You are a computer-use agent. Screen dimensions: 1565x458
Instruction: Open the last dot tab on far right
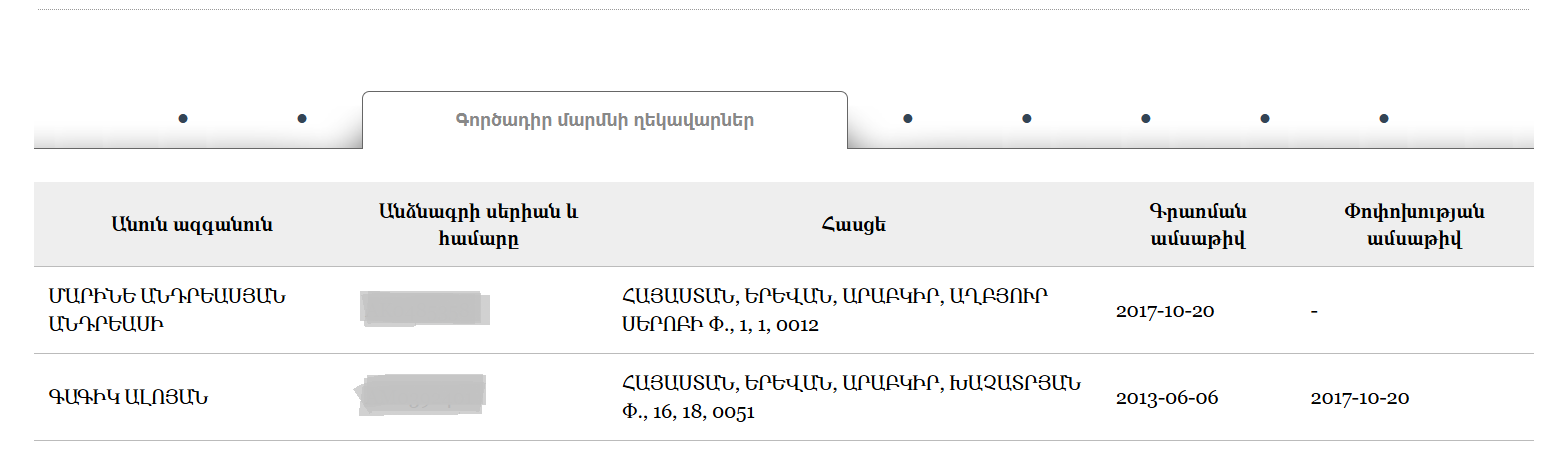[1384, 119]
